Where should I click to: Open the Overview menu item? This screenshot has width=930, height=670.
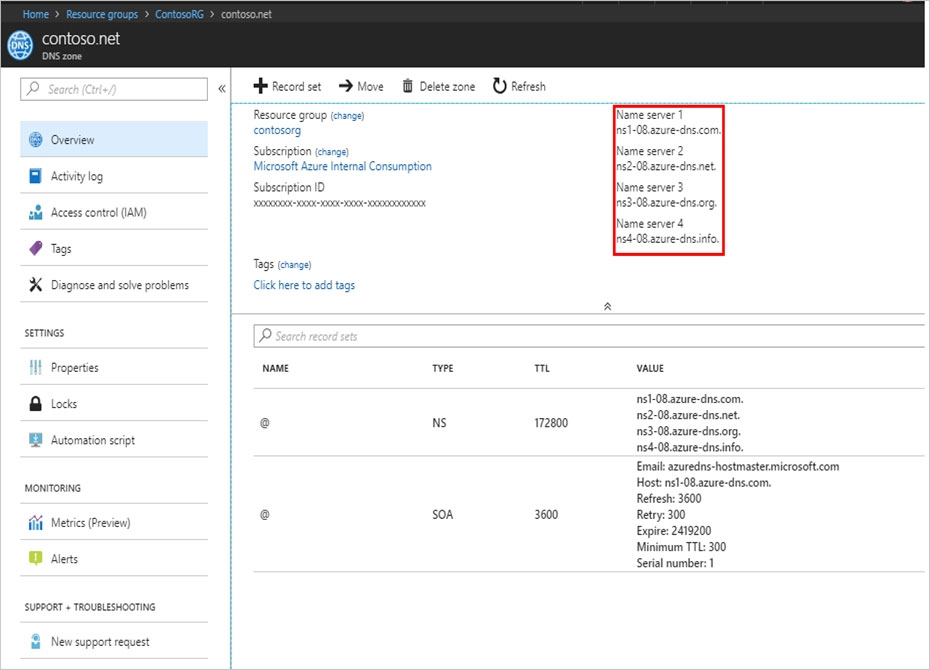114,139
